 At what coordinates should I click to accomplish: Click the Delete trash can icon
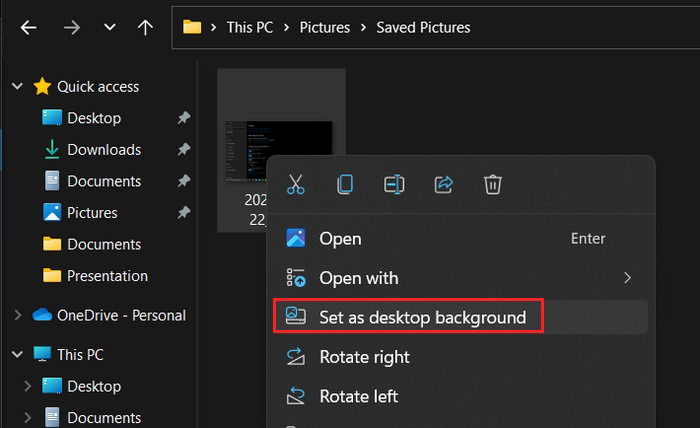coord(493,184)
